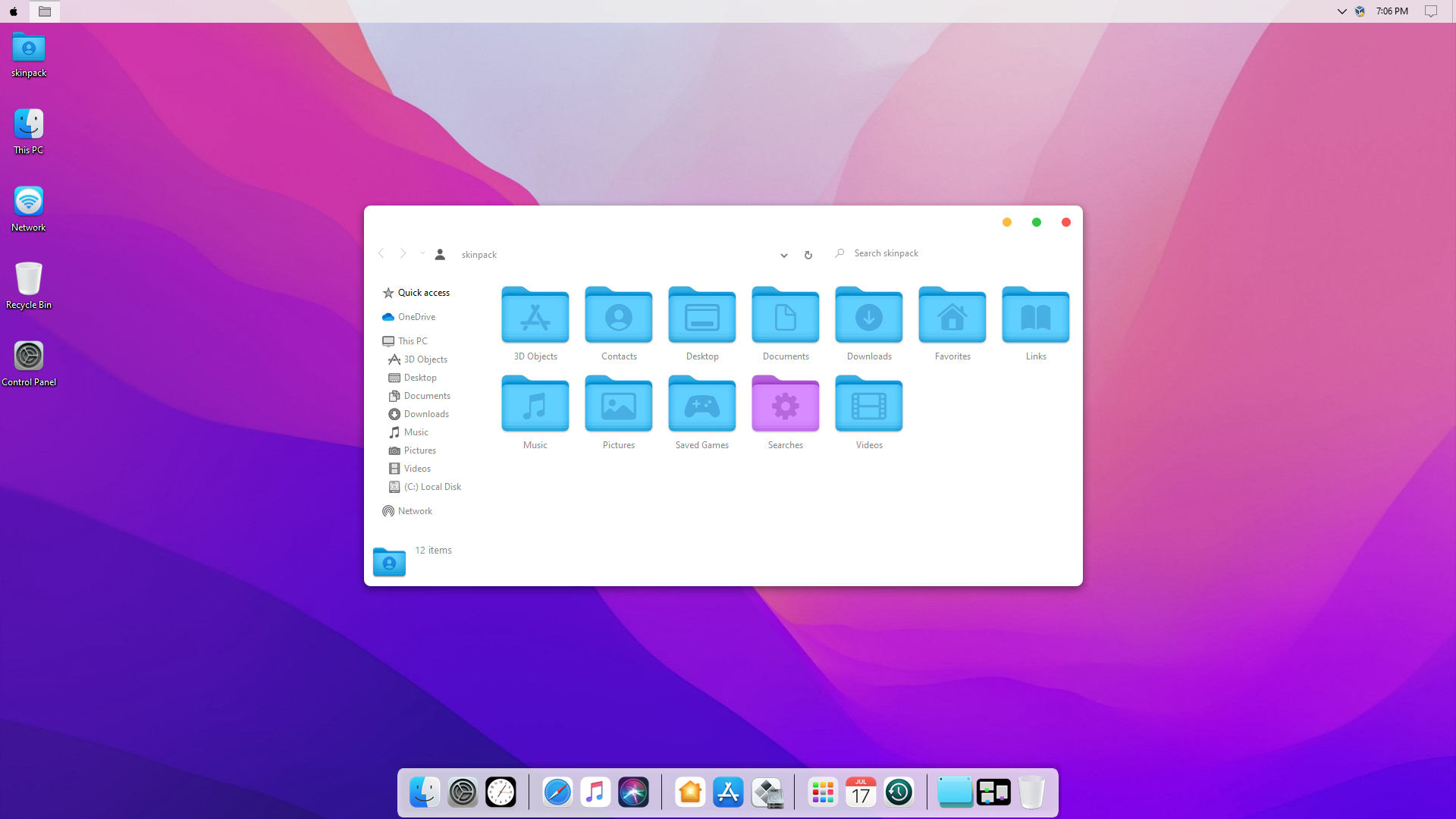Click the Safari icon in the dock
The height and width of the screenshot is (819, 1456).
(557, 792)
